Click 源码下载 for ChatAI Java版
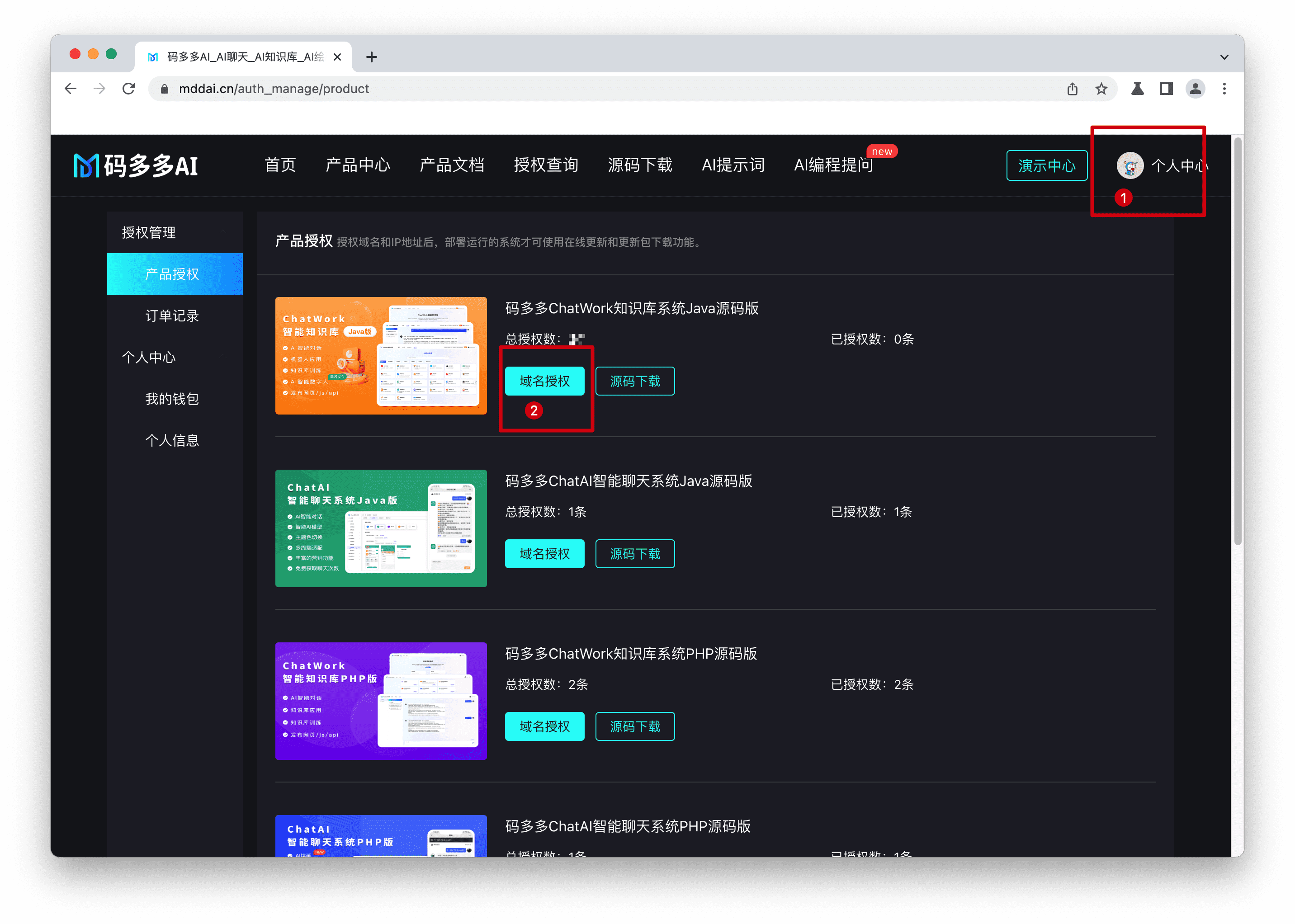1295x924 pixels. tap(635, 554)
